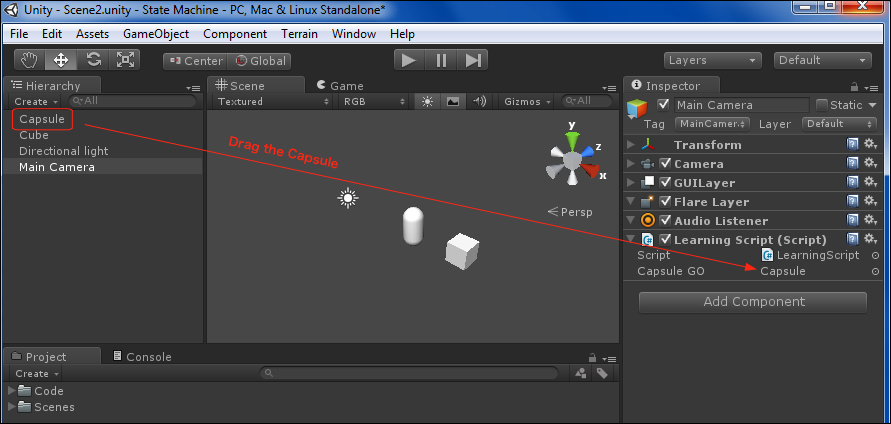
Task: Click the orientation gizmo's y axis cone
Action: [x=572, y=140]
